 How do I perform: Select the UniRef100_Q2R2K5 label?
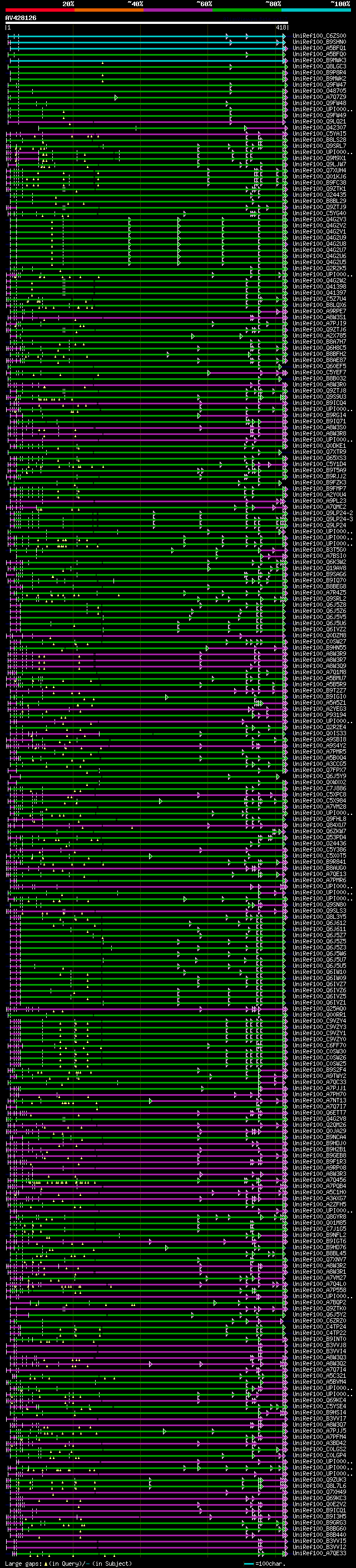(319, 268)
